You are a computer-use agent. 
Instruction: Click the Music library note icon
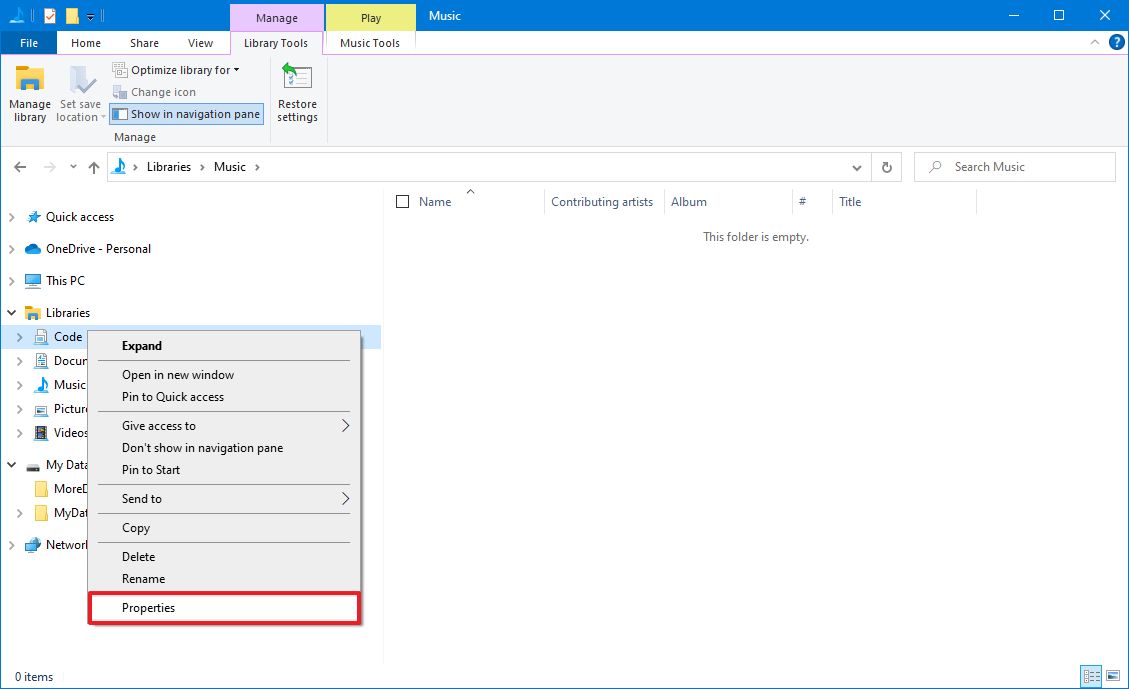click(42, 384)
